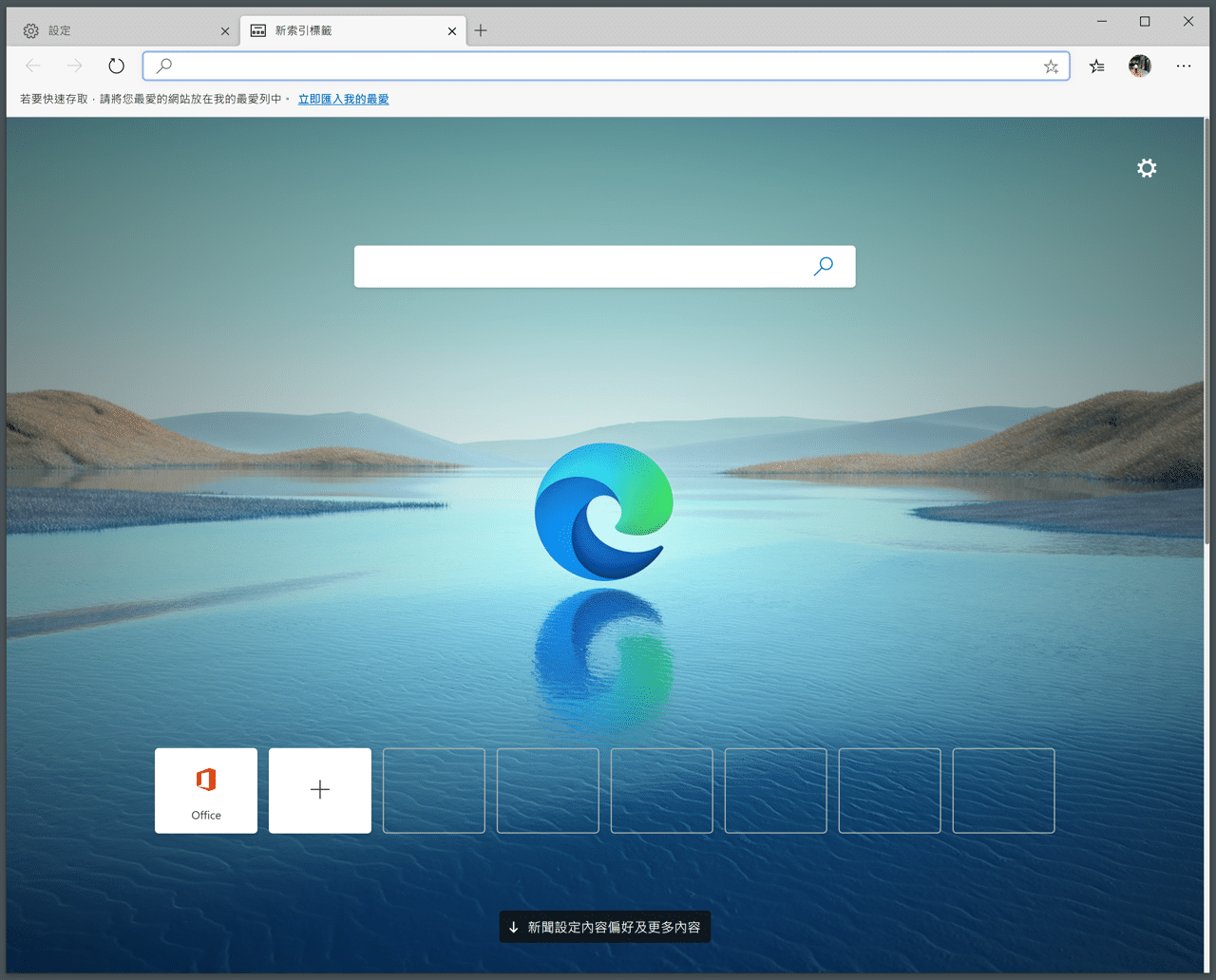Click the page's vertical scrollbar
The image size is (1216, 980).
point(1206,332)
